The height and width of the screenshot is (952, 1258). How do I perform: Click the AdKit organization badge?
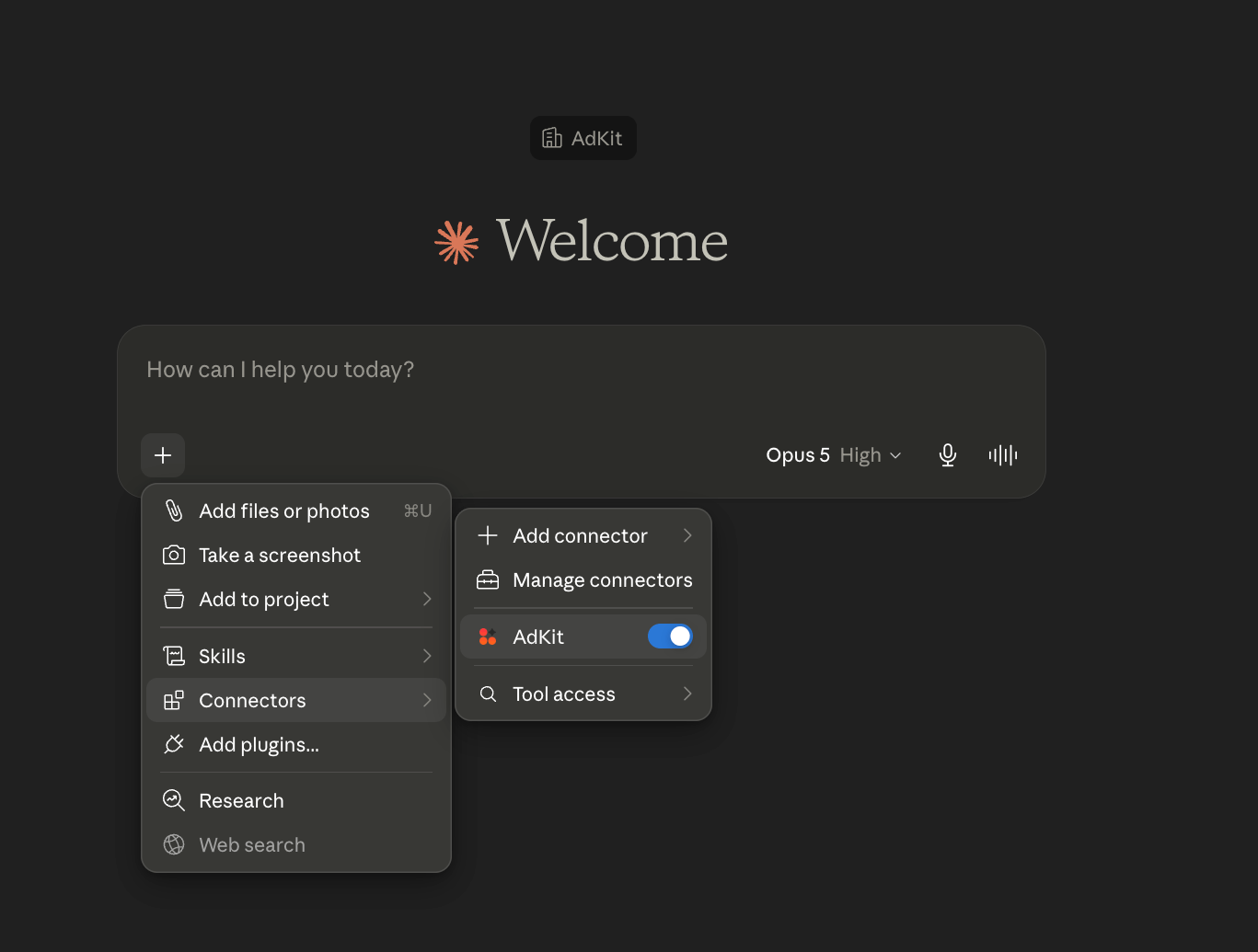583,138
